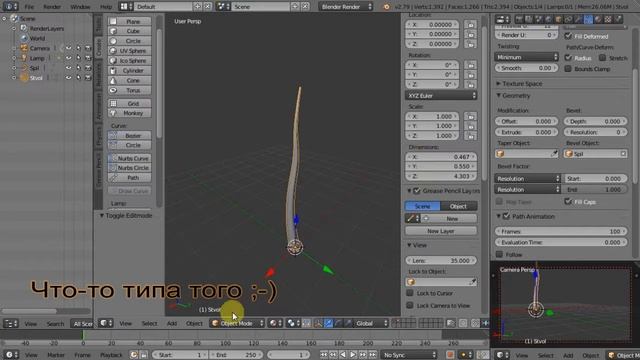The image size is (640, 360).
Task: Add a new screen layout with plus icon
Action: (x=198, y=7)
